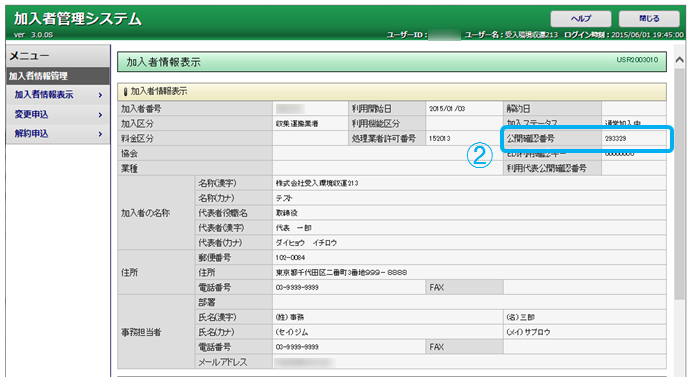Open 解約申込 menu item
692x384 pixels.
(31, 134)
